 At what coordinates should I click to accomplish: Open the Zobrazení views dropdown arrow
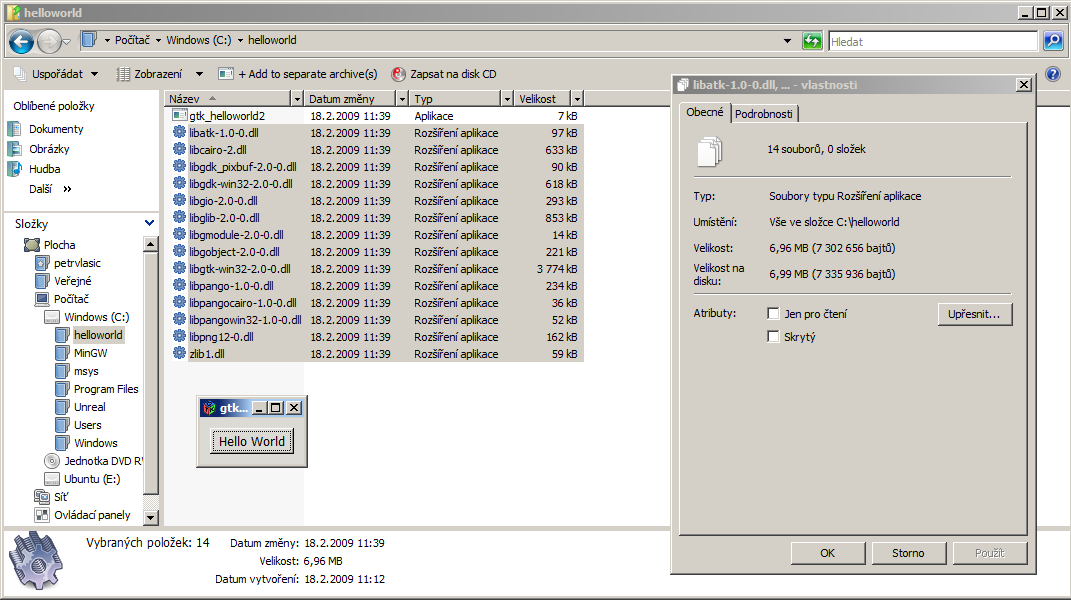tap(199, 74)
